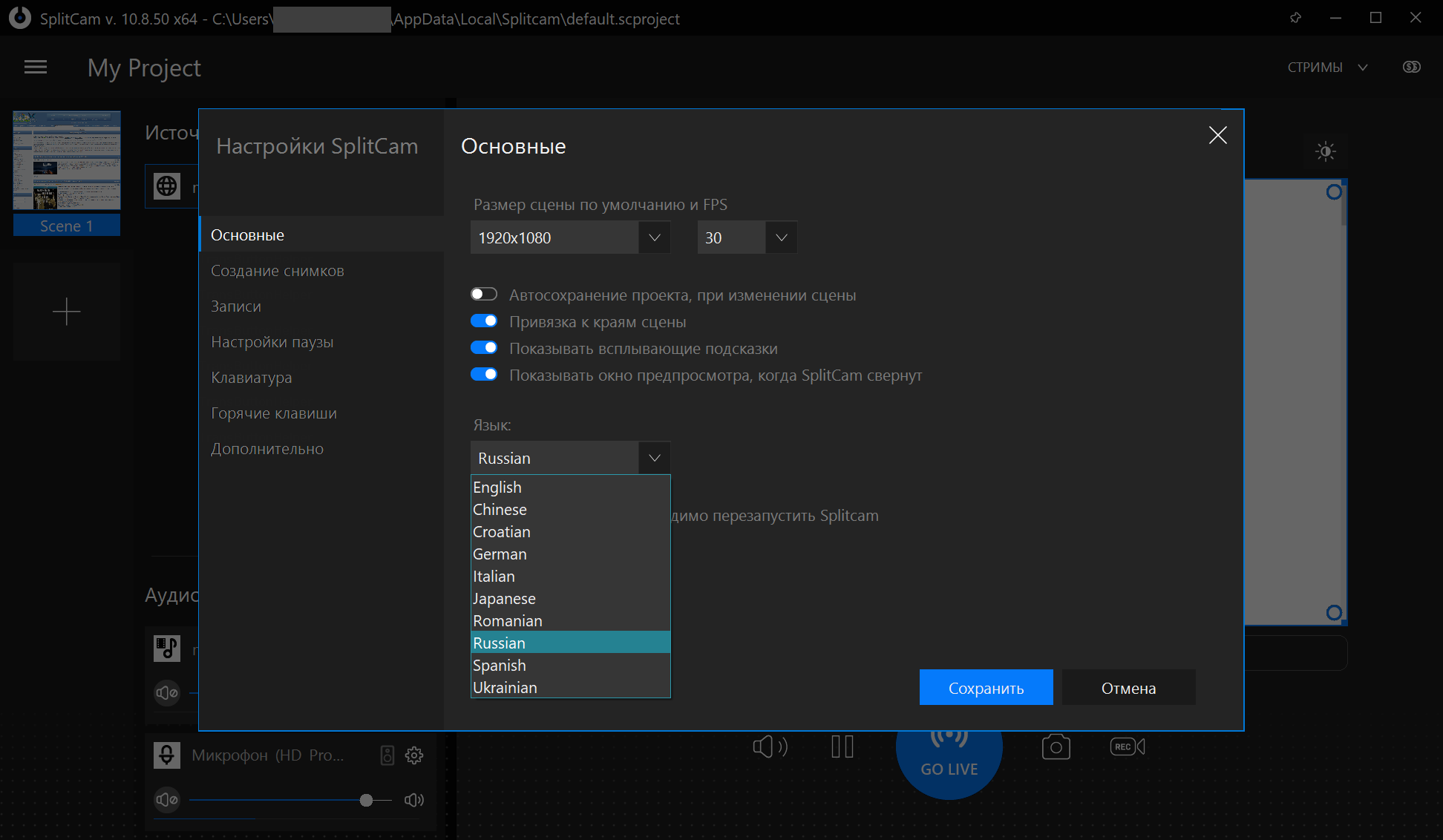This screenshot has height=840, width=1443.
Task: Open the 30 FPS dropdown
Action: point(747,237)
